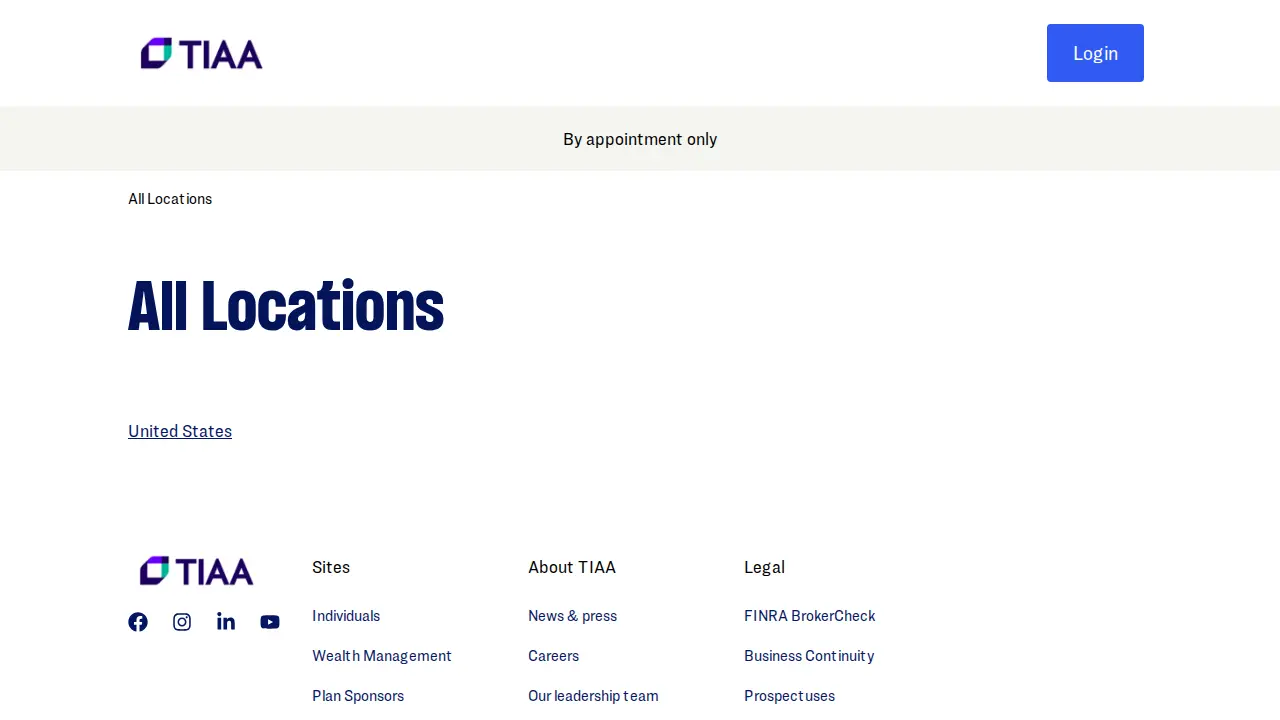Image resolution: width=1280 pixels, height=720 pixels.
Task: Click the All Locations breadcrumb
Action: (170, 199)
